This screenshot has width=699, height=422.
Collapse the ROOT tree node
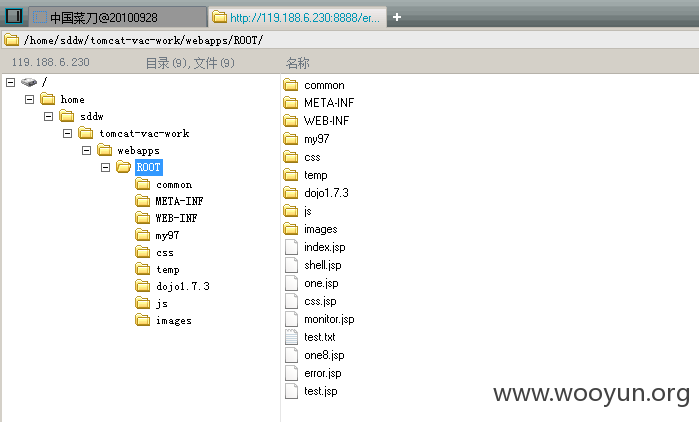pos(105,167)
